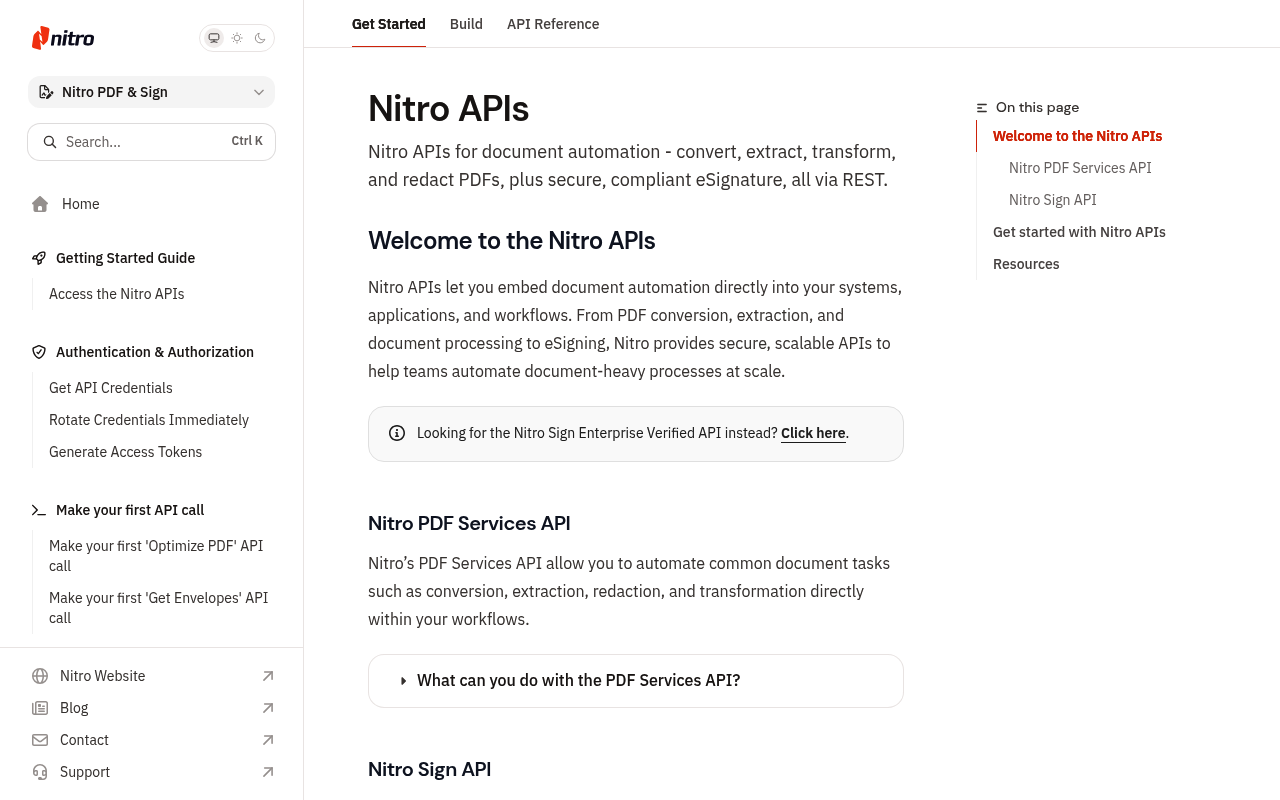Viewport: 1280px width, 800px height.
Task: Expand 'What can you do with the PDF Services API?'
Action: pyautogui.click(x=636, y=681)
